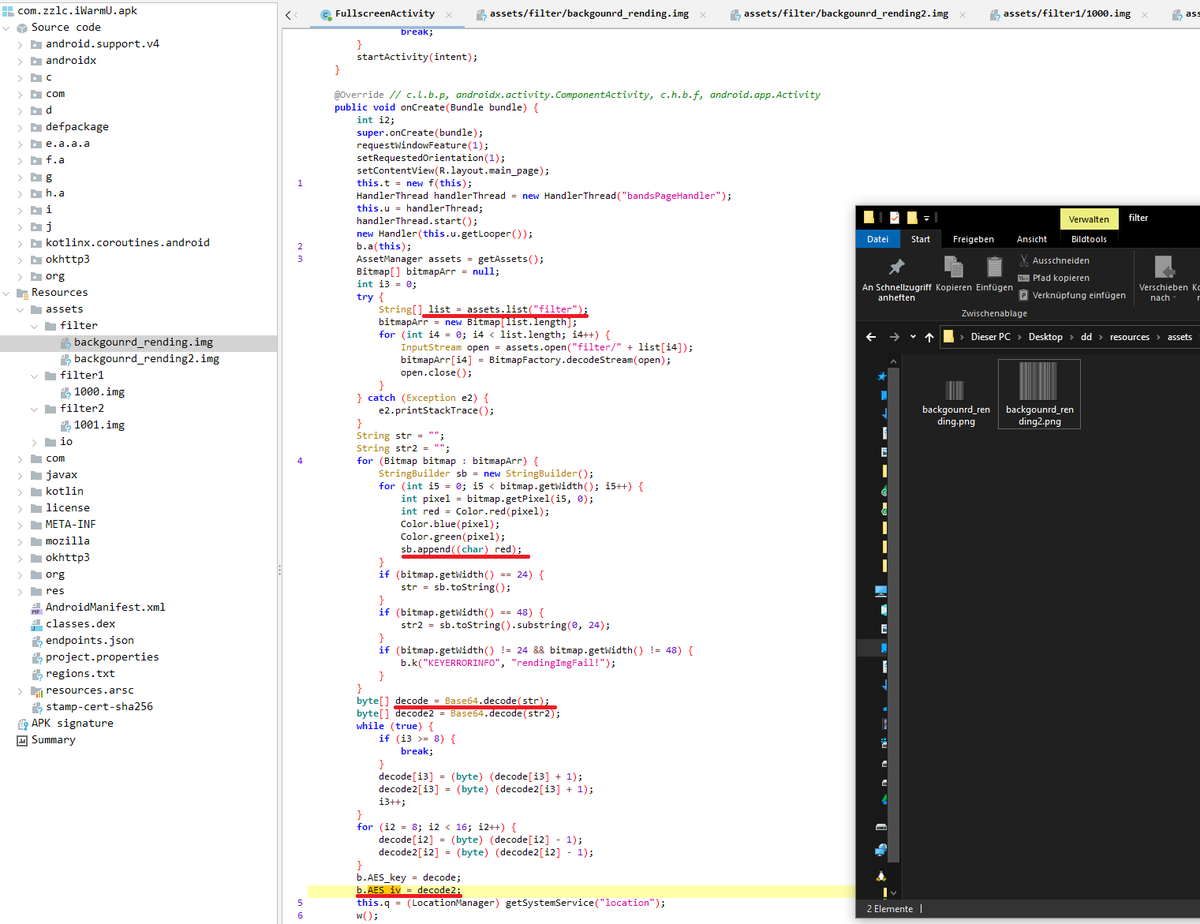Select project.properties in the tree

point(102,657)
